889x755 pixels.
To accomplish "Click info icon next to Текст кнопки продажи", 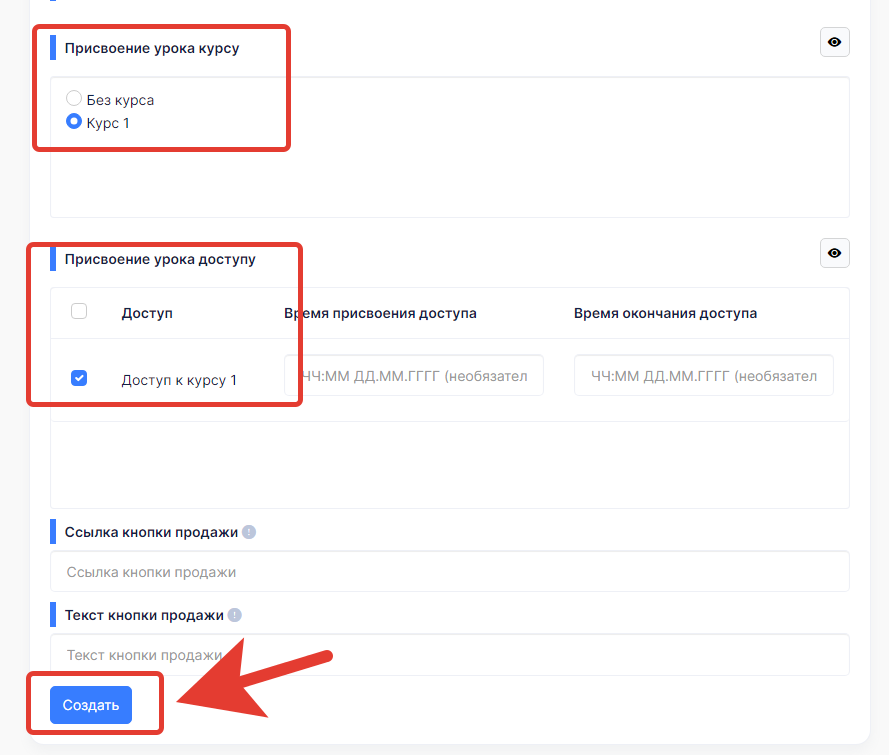I will 235,615.
